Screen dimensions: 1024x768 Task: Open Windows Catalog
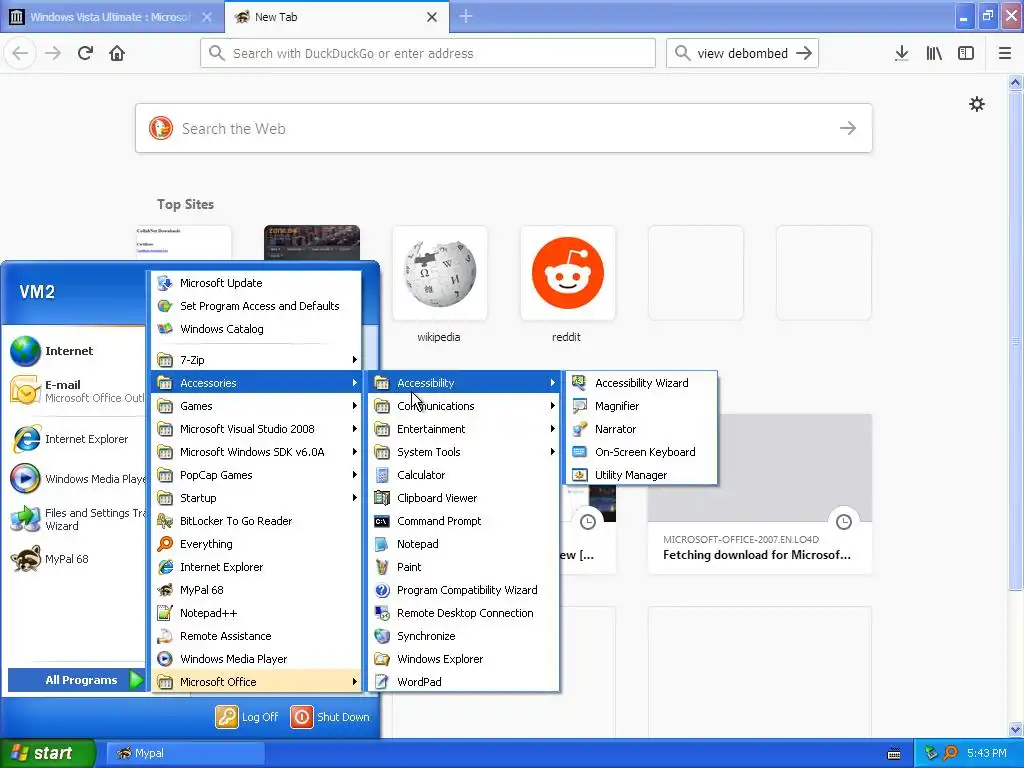pyautogui.click(x=257, y=328)
